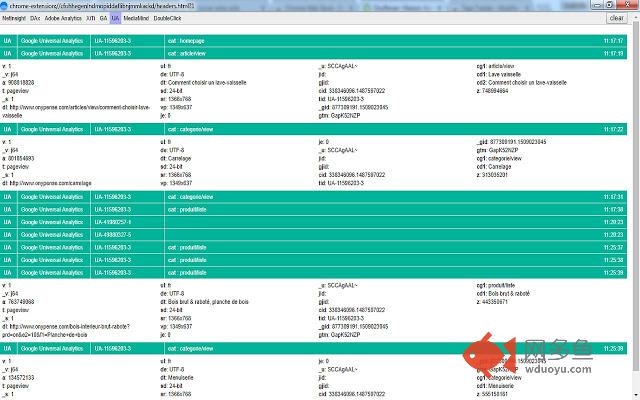The width and height of the screenshot is (640, 400).
Task: Click 'a: 134572133' parameter
Action: (18, 378)
